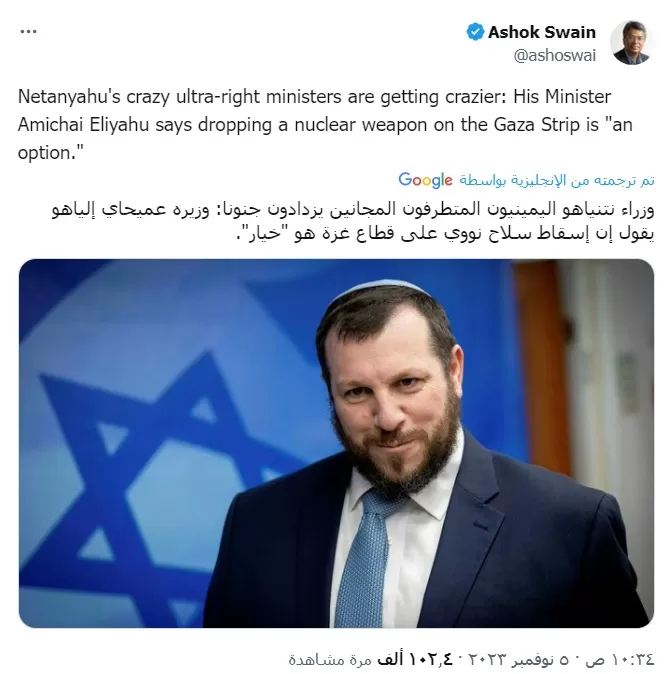Image resolution: width=667 pixels, height=674 pixels.
Task: Click the Ashok Swain display name
Action: (542, 32)
